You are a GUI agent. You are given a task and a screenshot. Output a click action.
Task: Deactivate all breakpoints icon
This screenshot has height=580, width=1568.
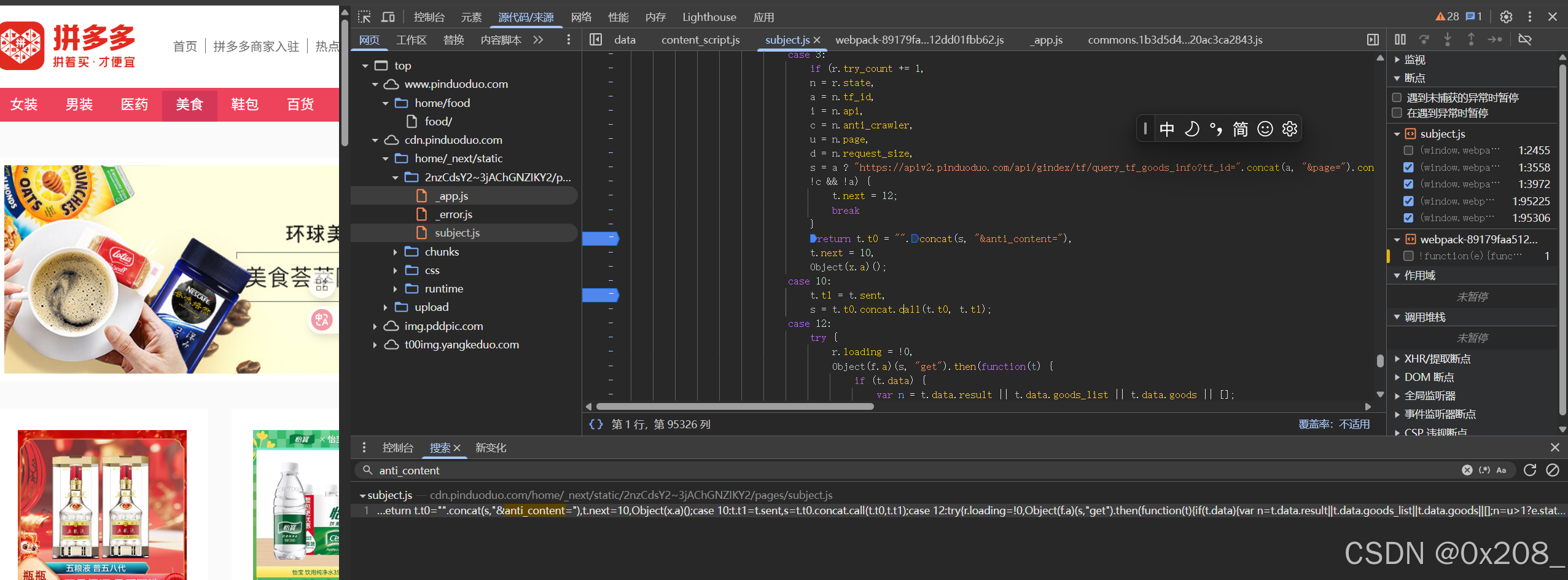(1525, 39)
